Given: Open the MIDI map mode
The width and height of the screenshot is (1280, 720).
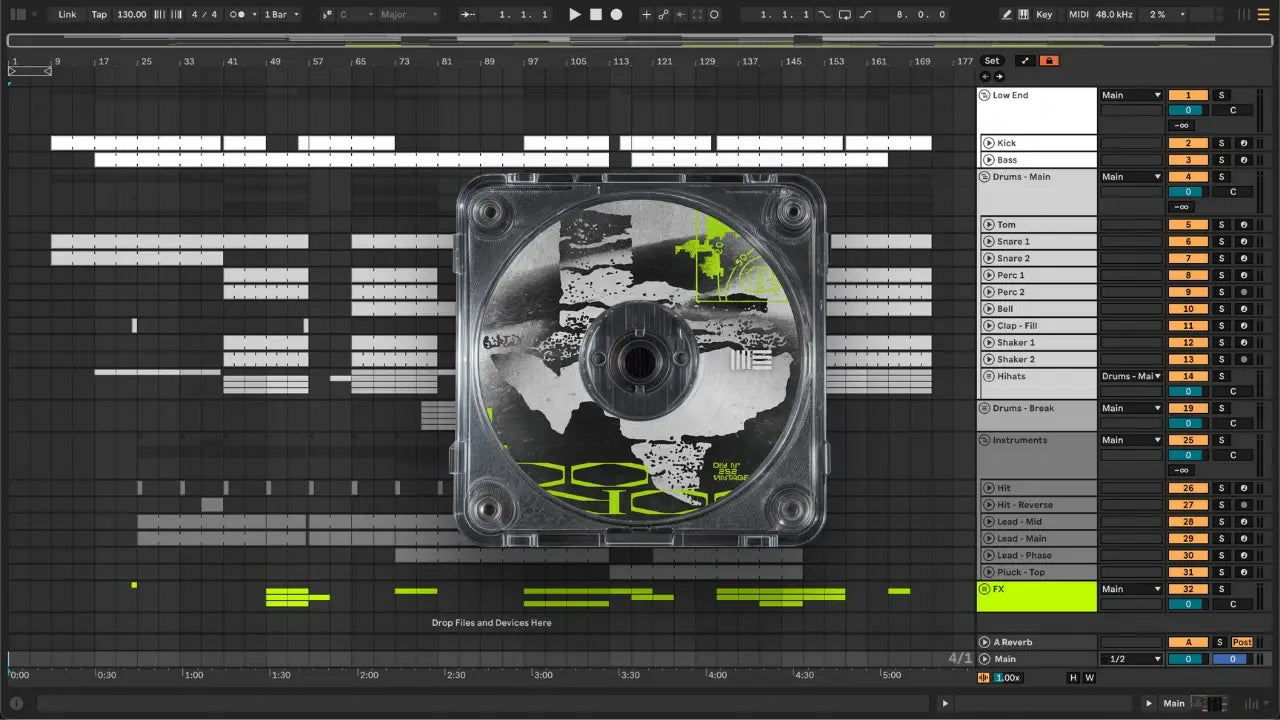Looking at the screenshot, I should pyautogui.click(x=1078, y=15).
